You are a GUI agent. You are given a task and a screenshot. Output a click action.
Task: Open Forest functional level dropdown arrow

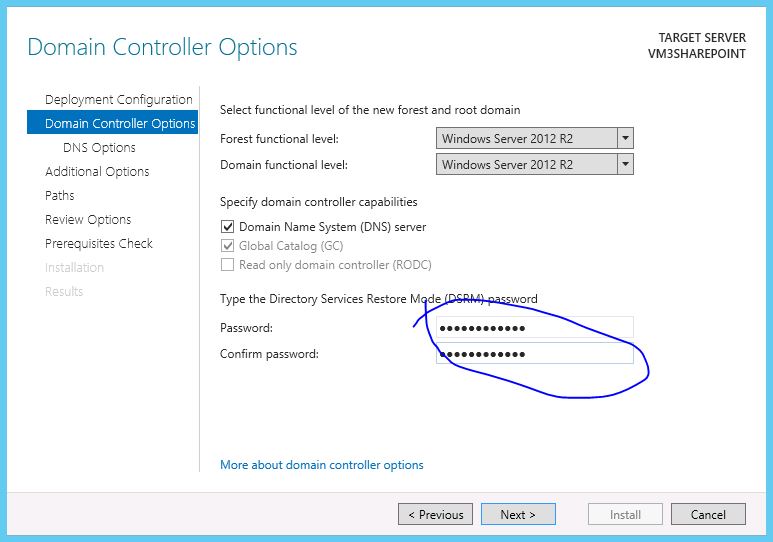pos(625,139)
